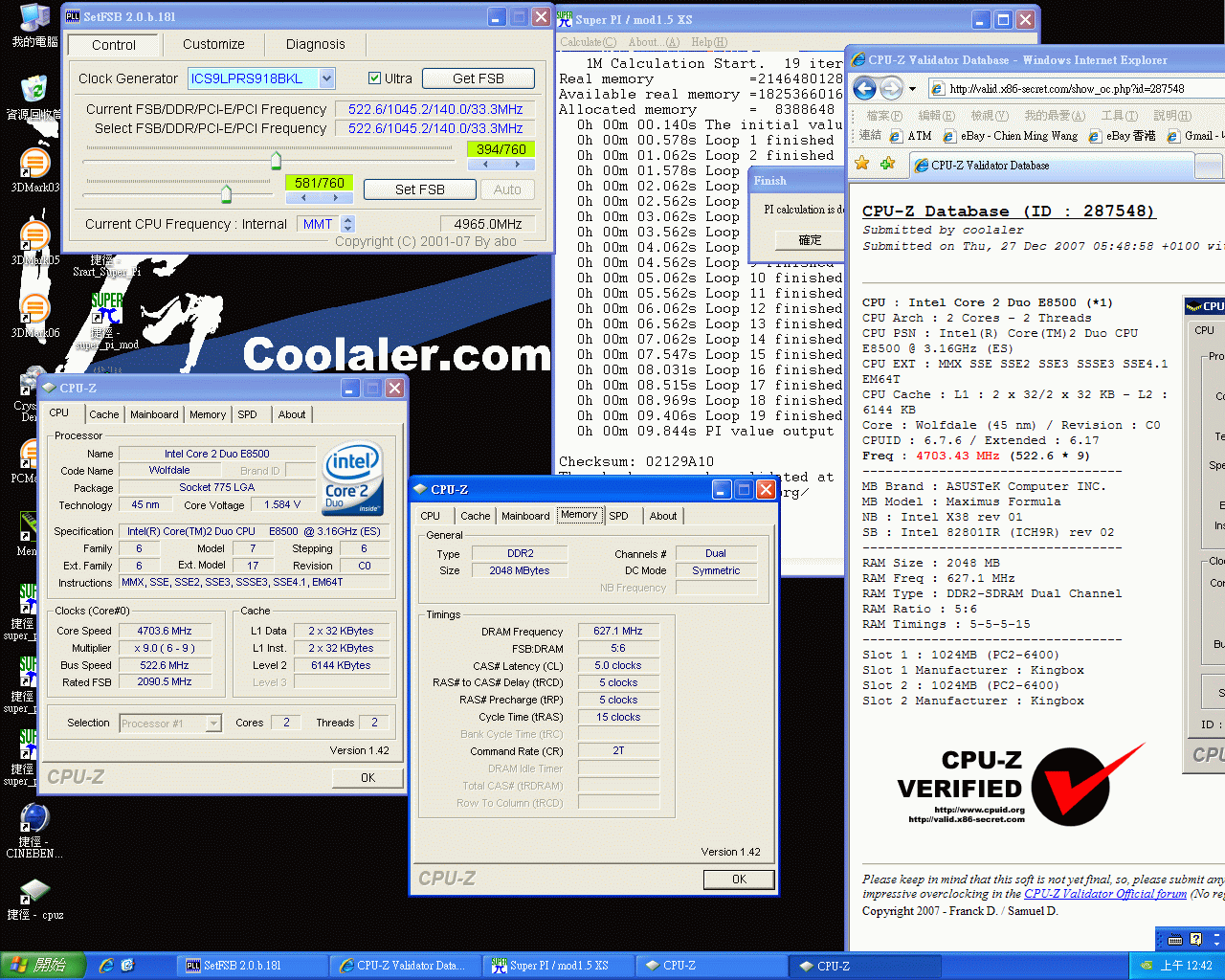Click OK in the CPU-Z Memory window
The width and height of the screenshot is (1225, 980).
(x=739, y=880)
